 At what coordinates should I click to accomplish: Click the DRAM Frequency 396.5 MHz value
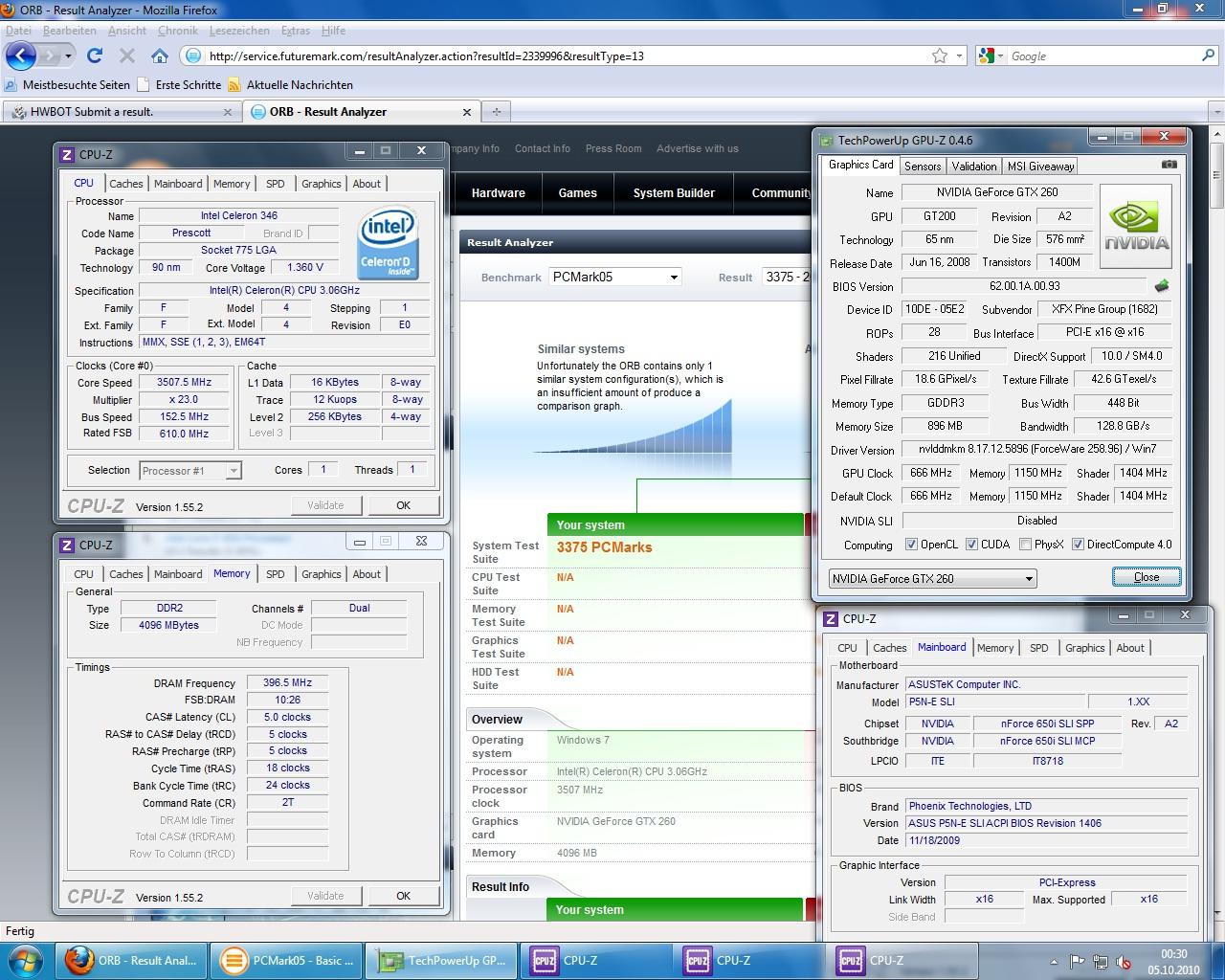pos(287,682)
